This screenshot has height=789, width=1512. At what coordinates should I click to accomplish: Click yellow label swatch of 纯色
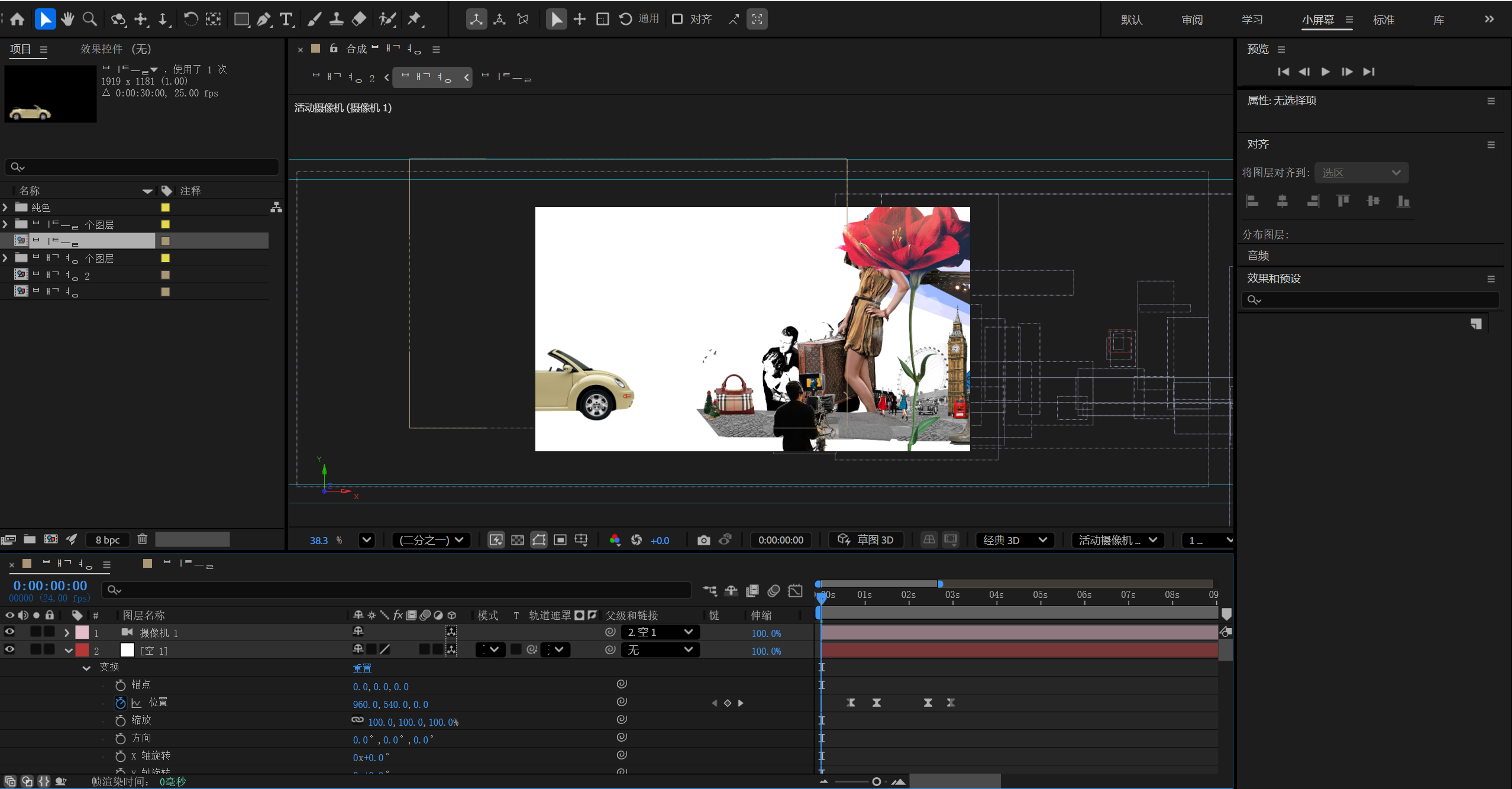pos(166,208)
